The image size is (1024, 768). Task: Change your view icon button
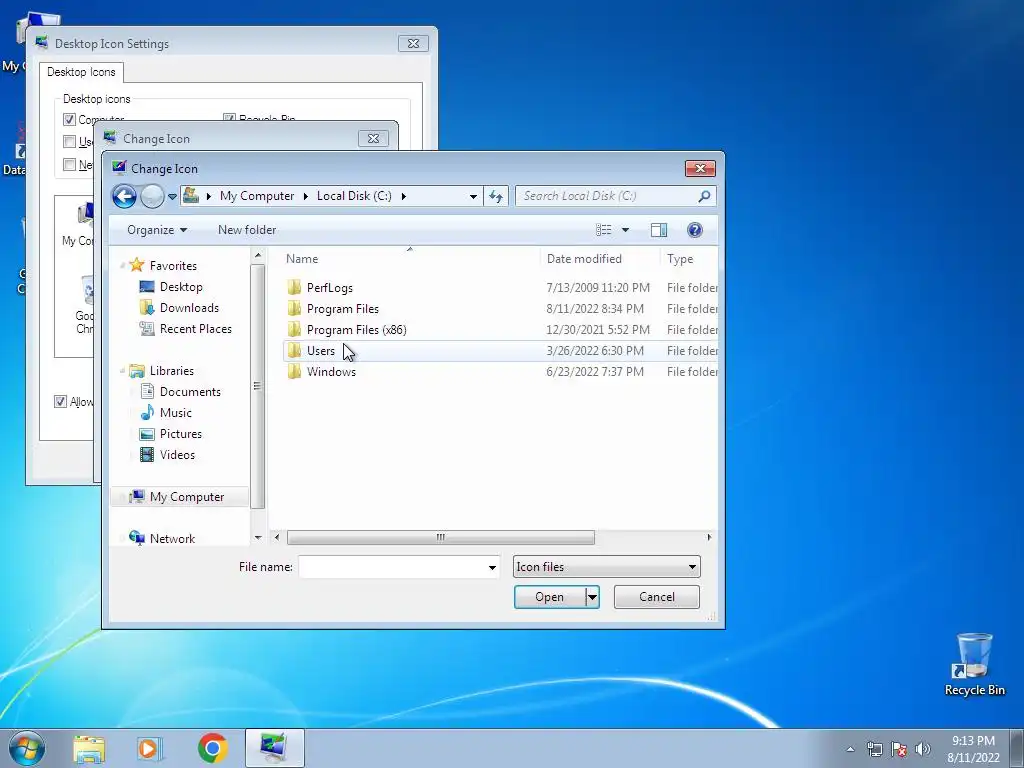tap(603, 230)
